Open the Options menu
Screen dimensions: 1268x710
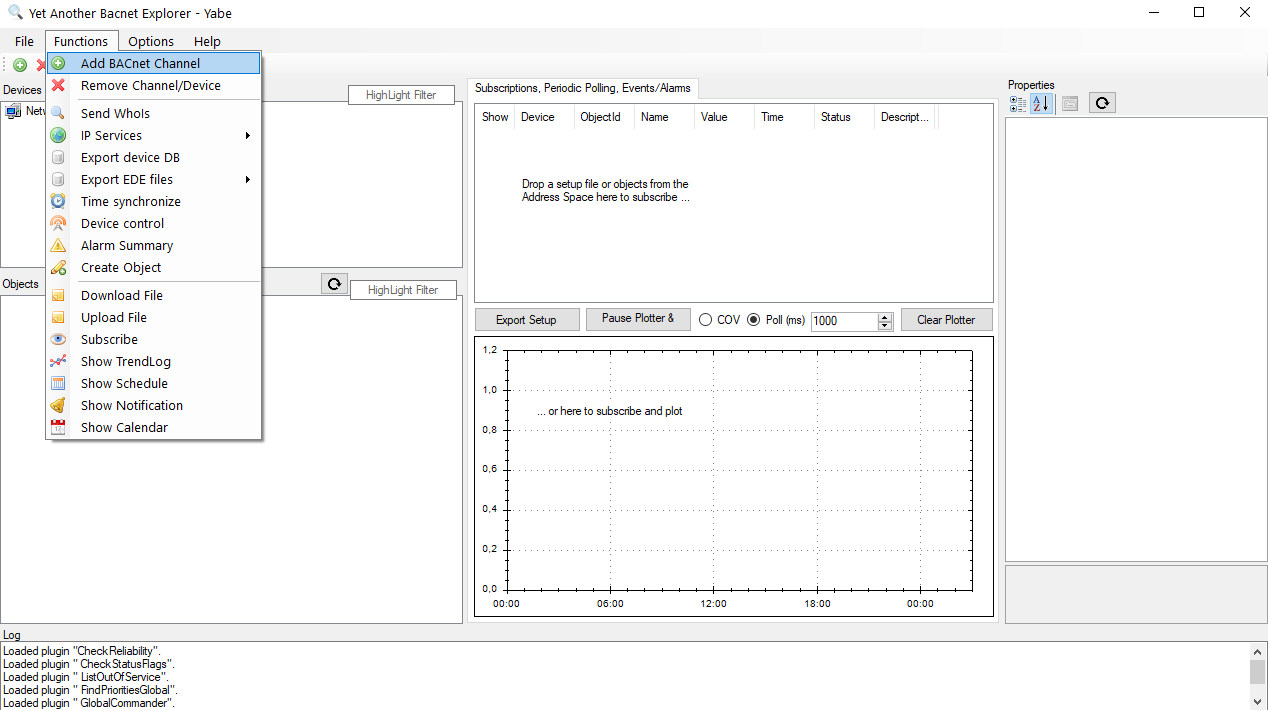(151, 41)
